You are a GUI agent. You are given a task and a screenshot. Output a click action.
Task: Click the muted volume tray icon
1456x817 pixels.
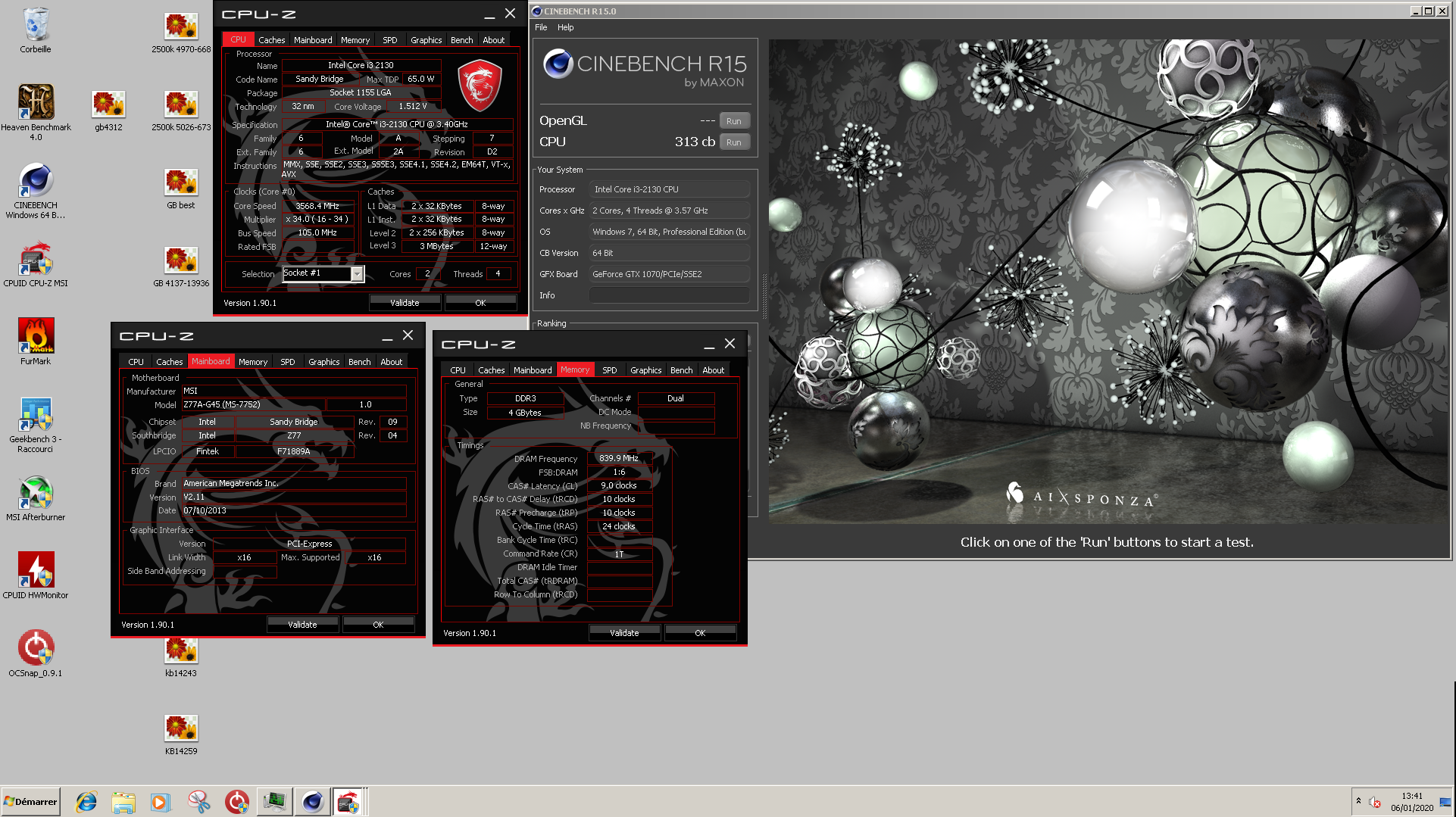pos(1374,802)
